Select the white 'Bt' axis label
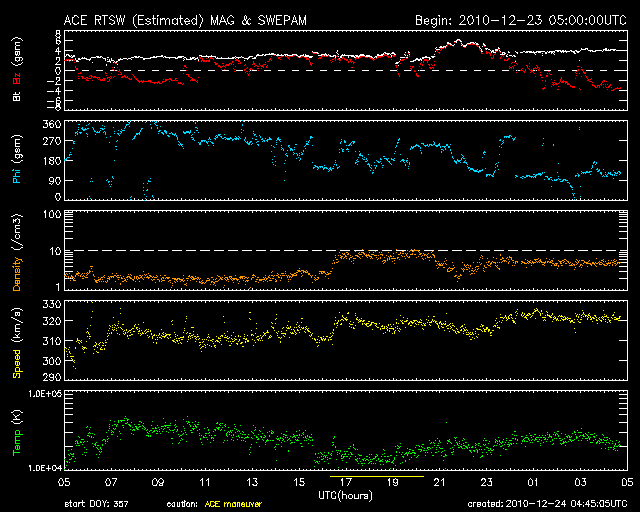This screenshot has height=512, width=640. [17, 96]
